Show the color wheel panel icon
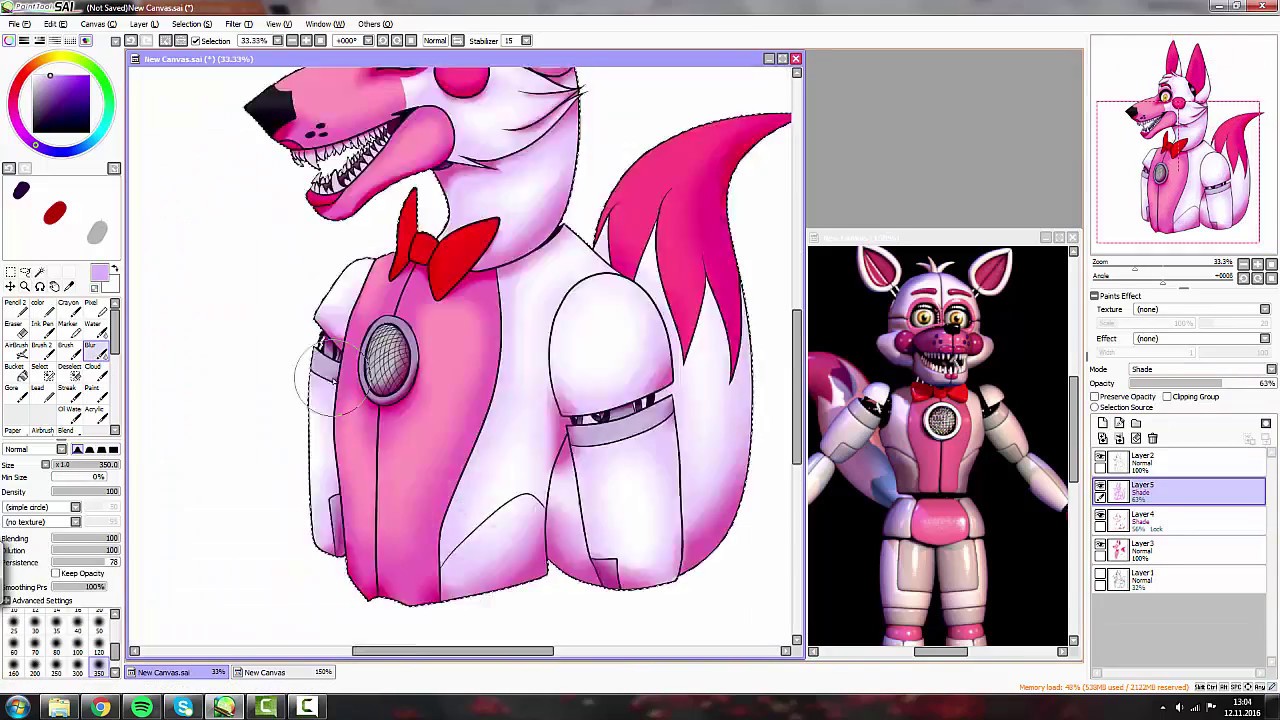Viewport: 1280px width, 720px height. [x=9, y=41]
